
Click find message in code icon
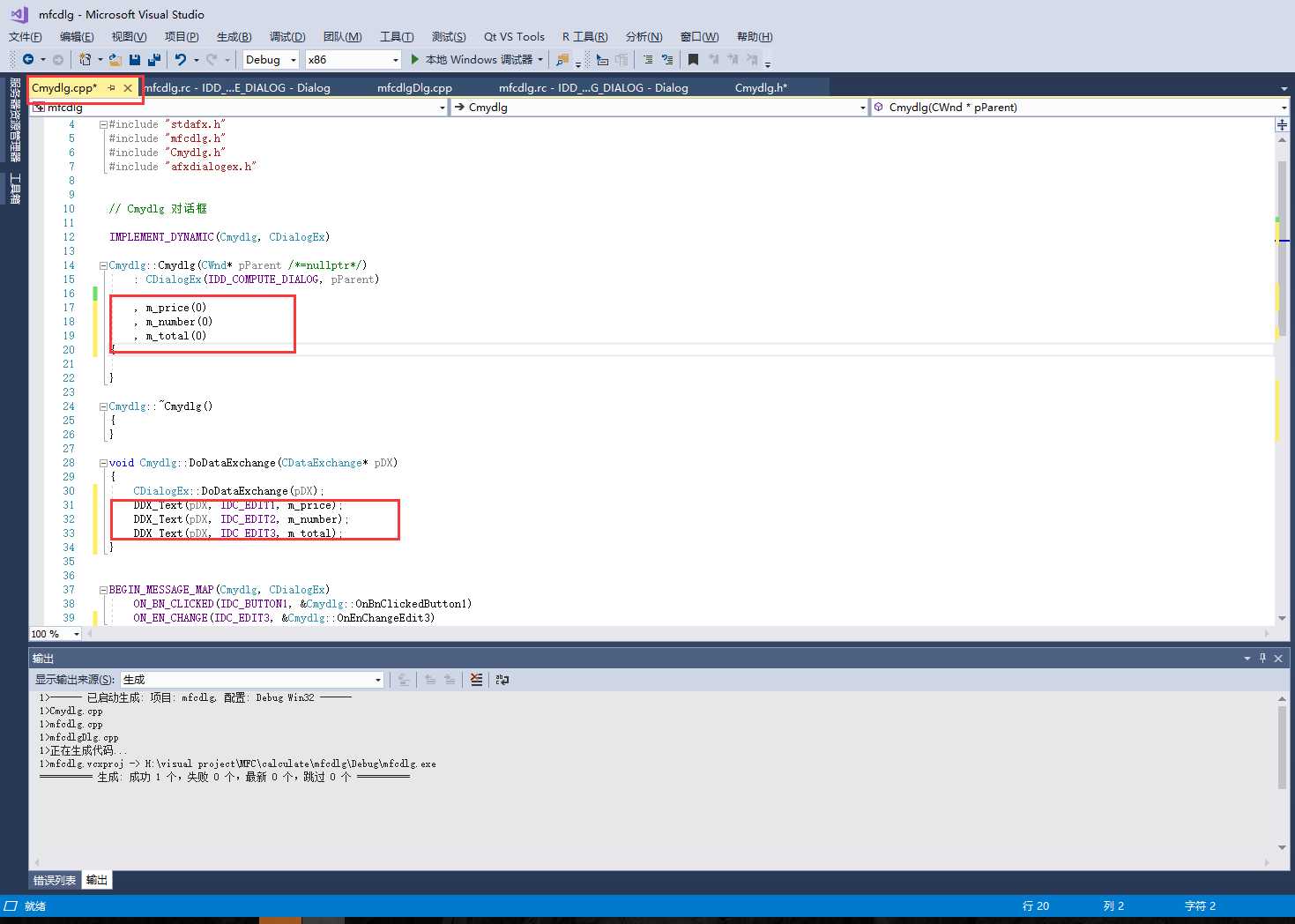point(404,680)
